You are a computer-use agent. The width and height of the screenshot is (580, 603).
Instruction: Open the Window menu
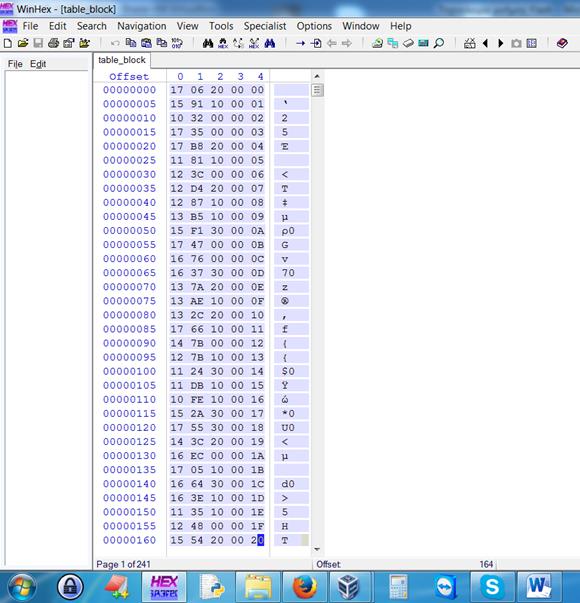point(361,26)
